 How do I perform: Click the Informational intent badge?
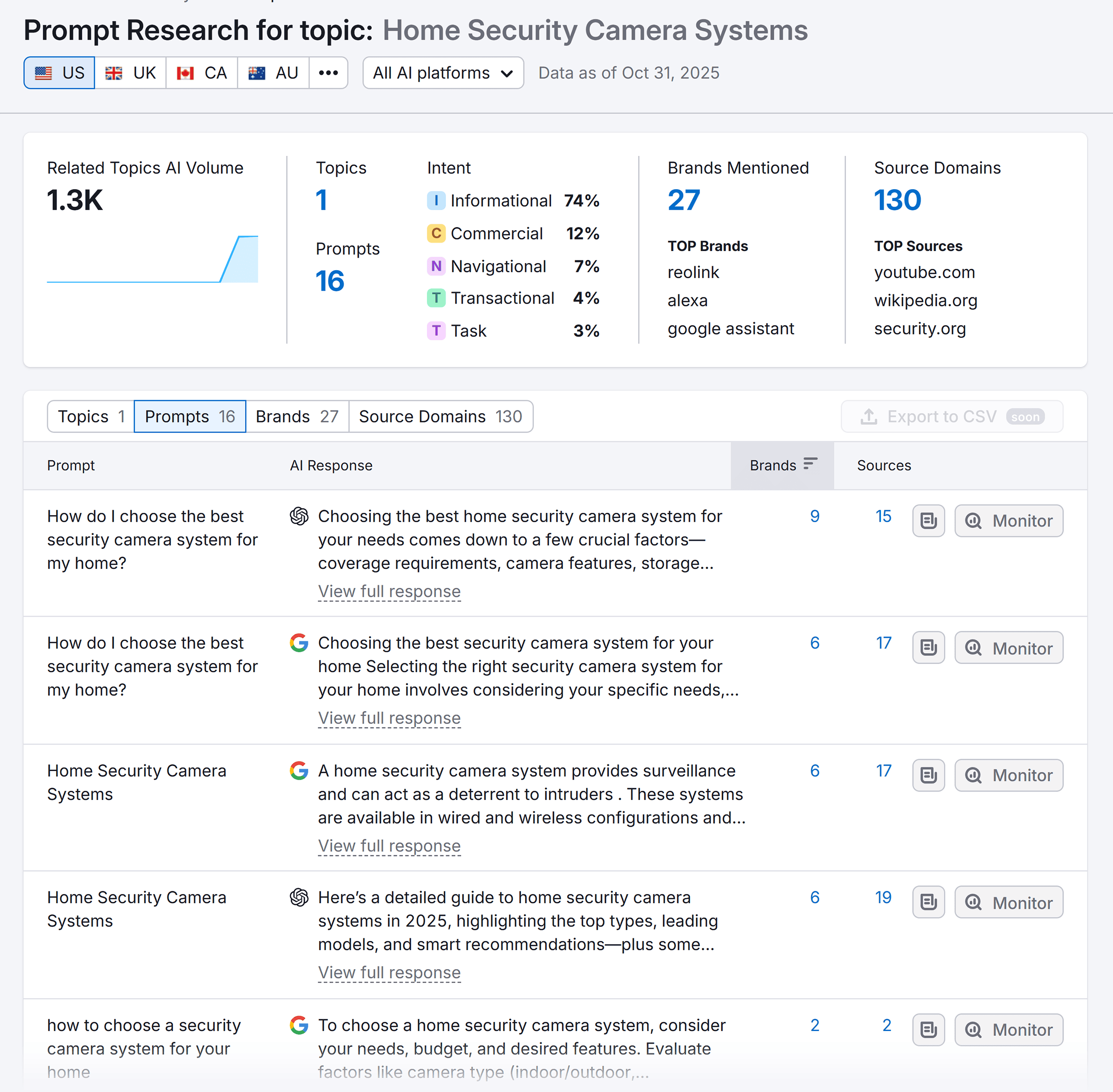pyautogui.click(x=437, y=200)
